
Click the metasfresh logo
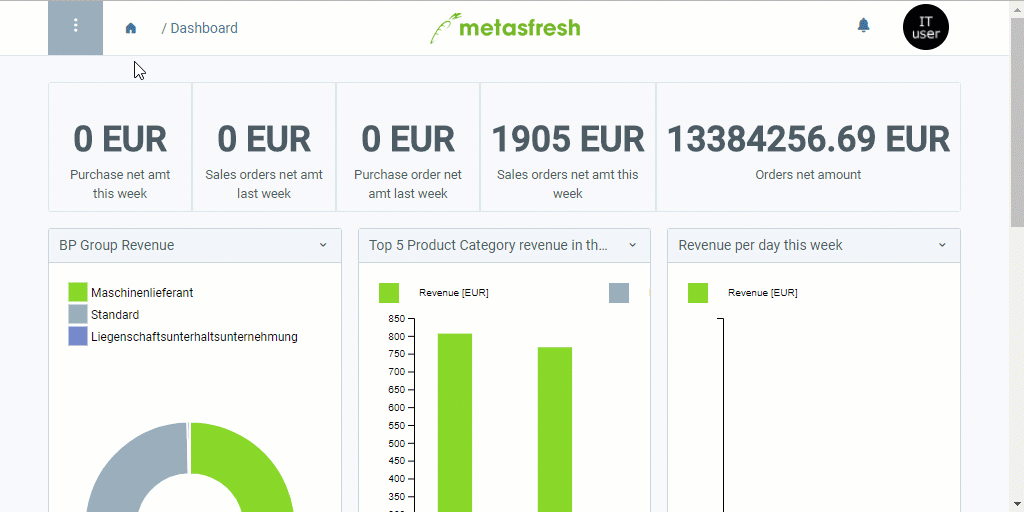pyautogui.click(x=505, y=28)
